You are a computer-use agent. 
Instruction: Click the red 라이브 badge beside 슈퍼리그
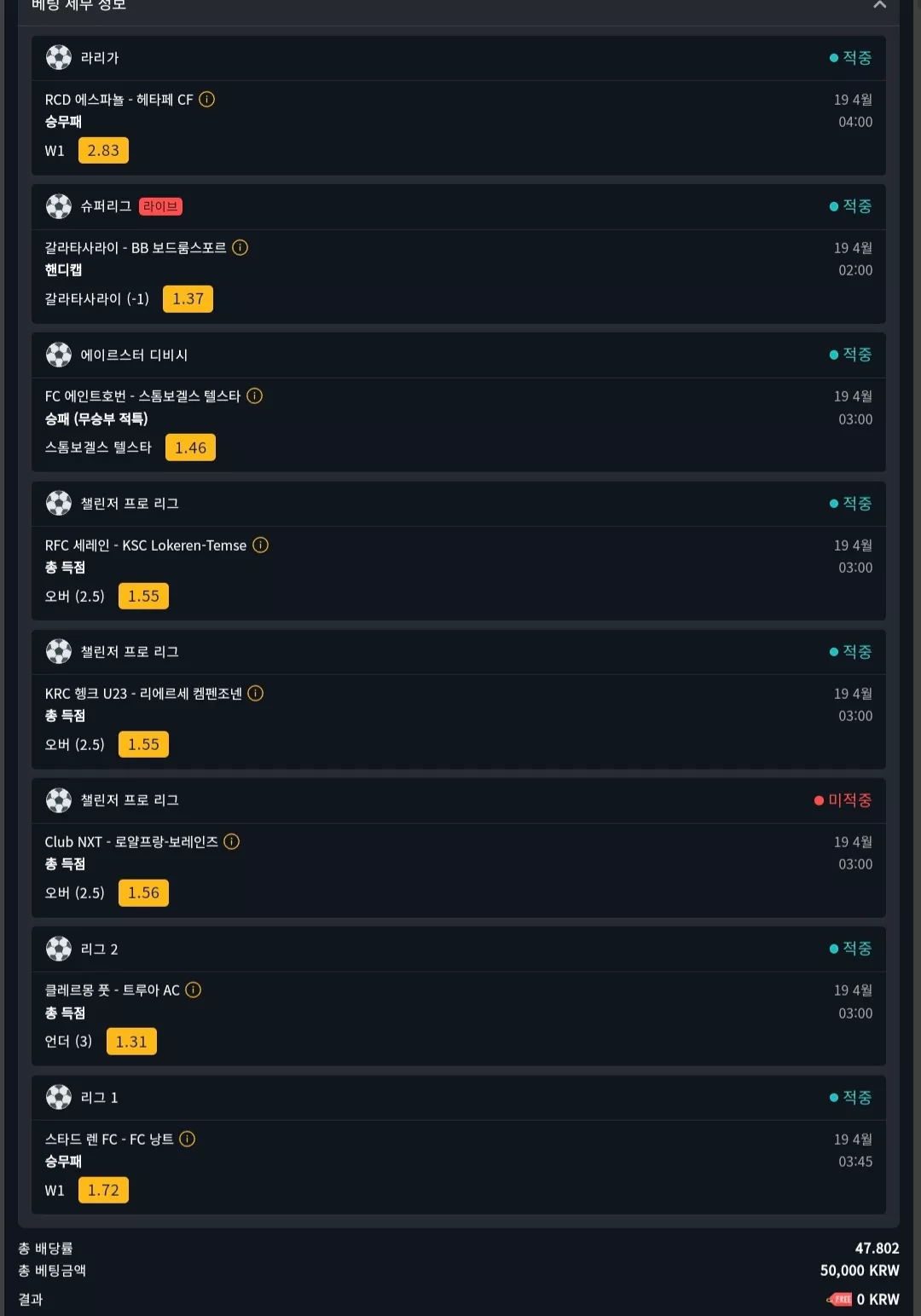pos(160,207)
